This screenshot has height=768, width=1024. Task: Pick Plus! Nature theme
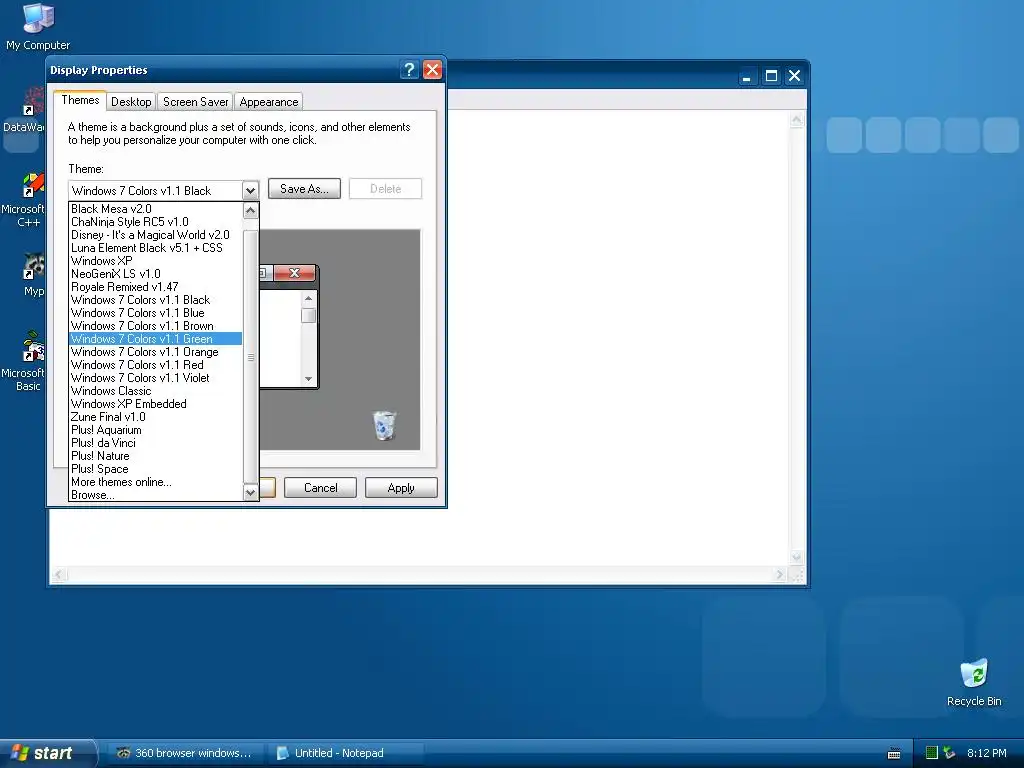pyautogui.click(x=155, y=456)
